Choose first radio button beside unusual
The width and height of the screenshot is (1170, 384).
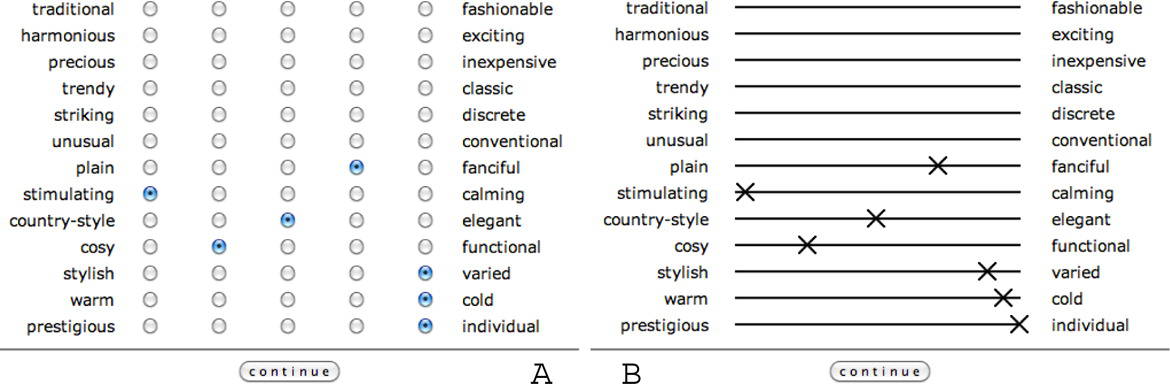click(150, 142)
